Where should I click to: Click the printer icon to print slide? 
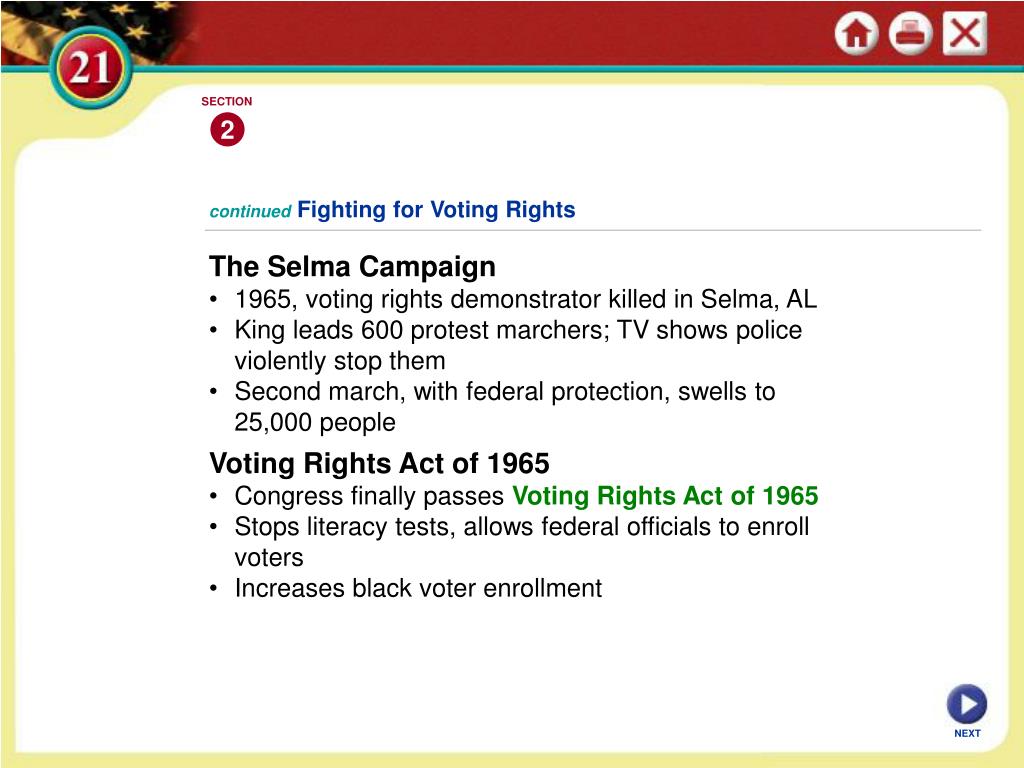[910, 33]
